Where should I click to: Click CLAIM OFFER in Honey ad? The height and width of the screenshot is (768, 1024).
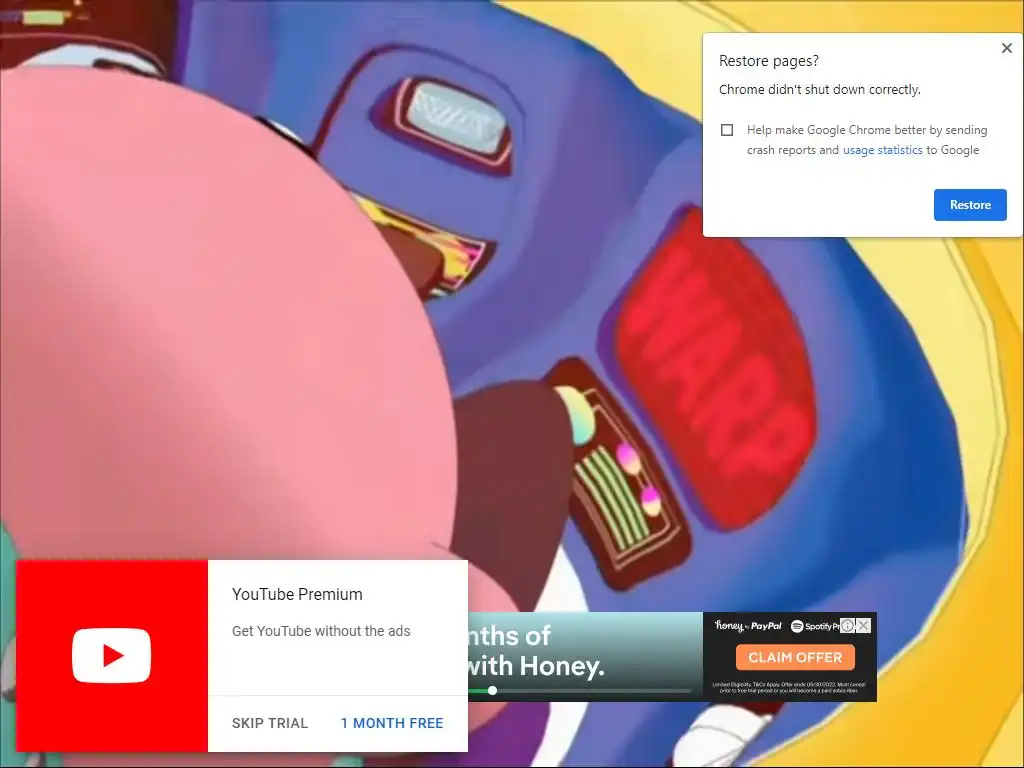pyautogui.click(x=795, y=658)
